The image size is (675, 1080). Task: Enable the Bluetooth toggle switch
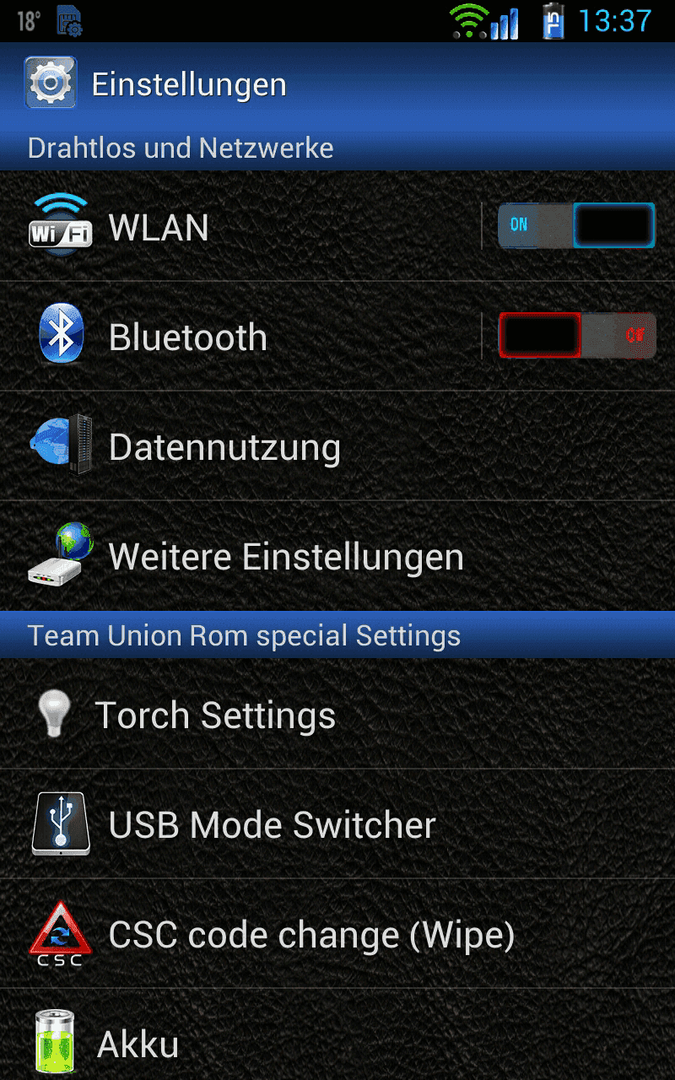(x=577, y=335)
